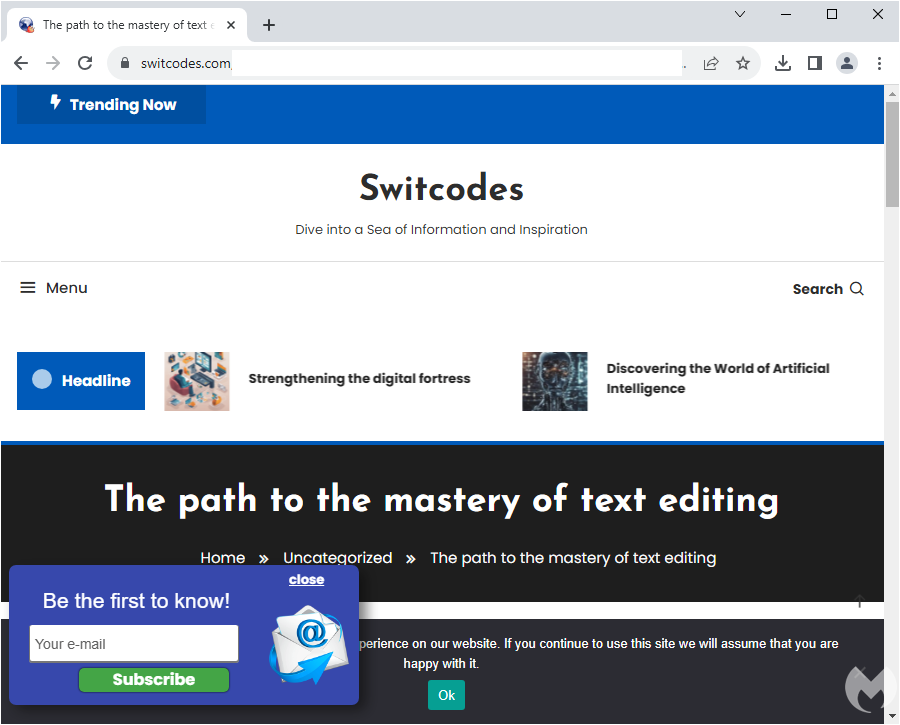Image resolution: width=900 pixels, height=725 pixels.
Task: Go to Home in the breadcrumb
Action: (223, 558)
